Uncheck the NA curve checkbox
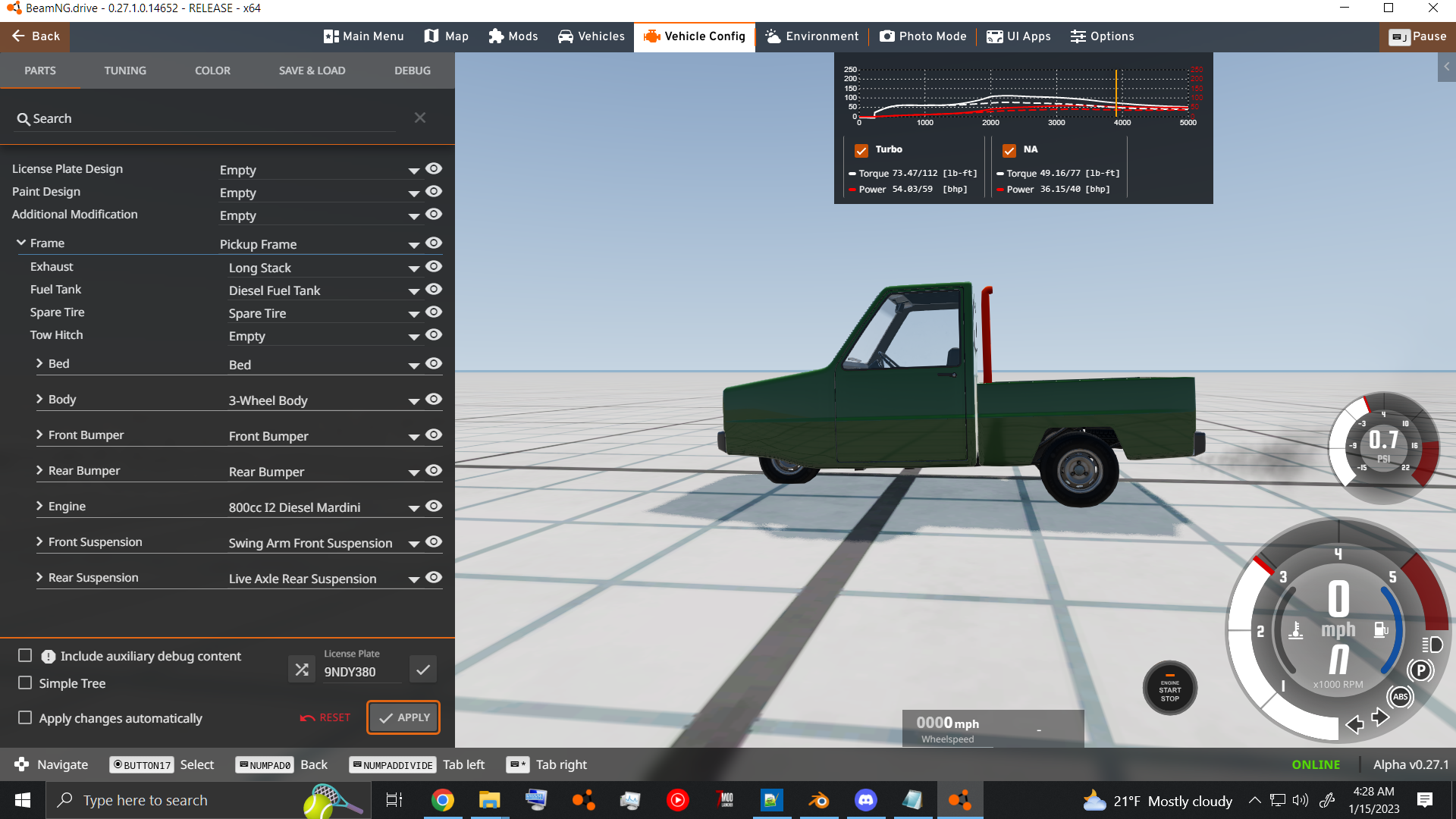Viewport: 1456px width, 819px height. tap(1009, 150)
